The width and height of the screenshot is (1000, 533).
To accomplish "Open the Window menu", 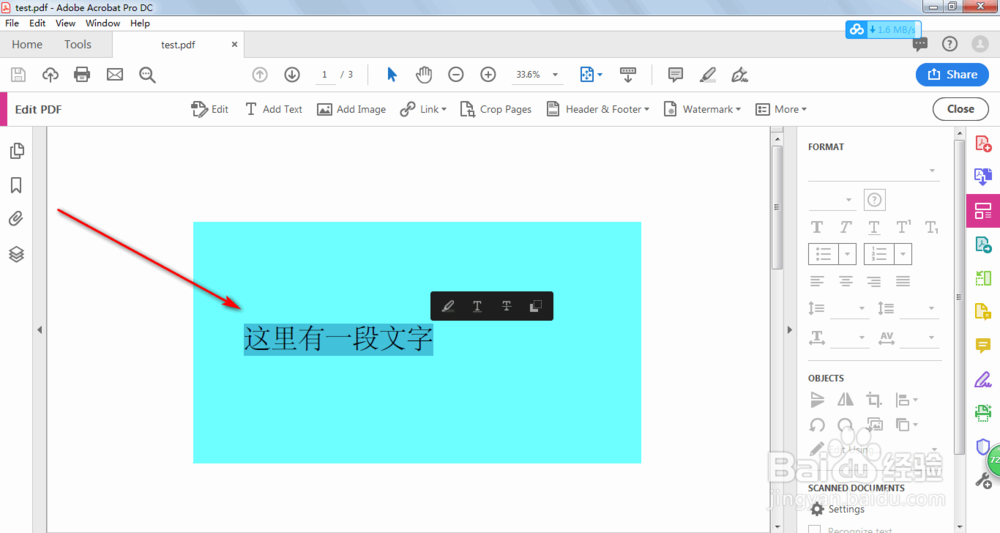I will click(x=103, y=23).
